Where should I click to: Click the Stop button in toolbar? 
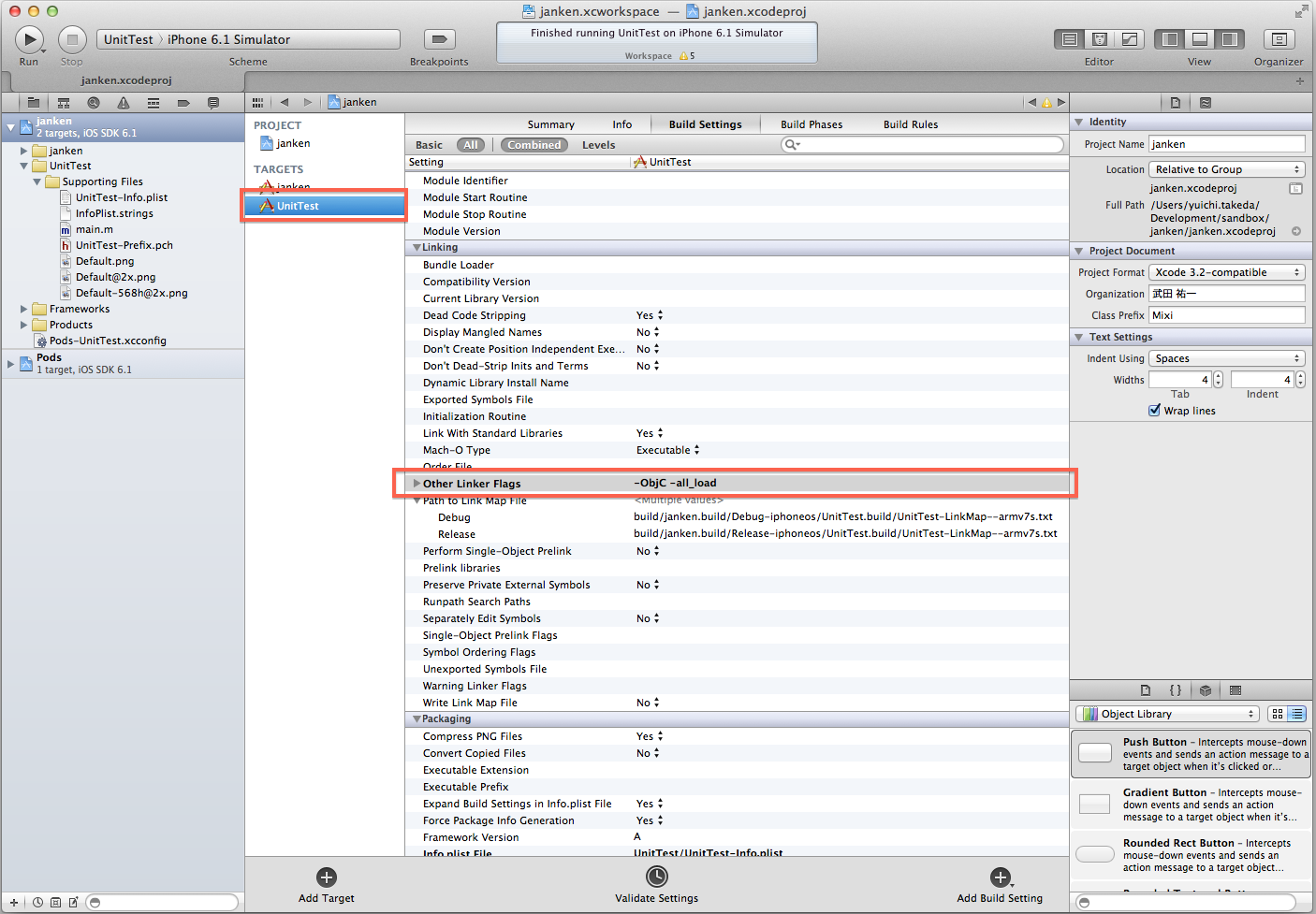click(x=72, y=39)
